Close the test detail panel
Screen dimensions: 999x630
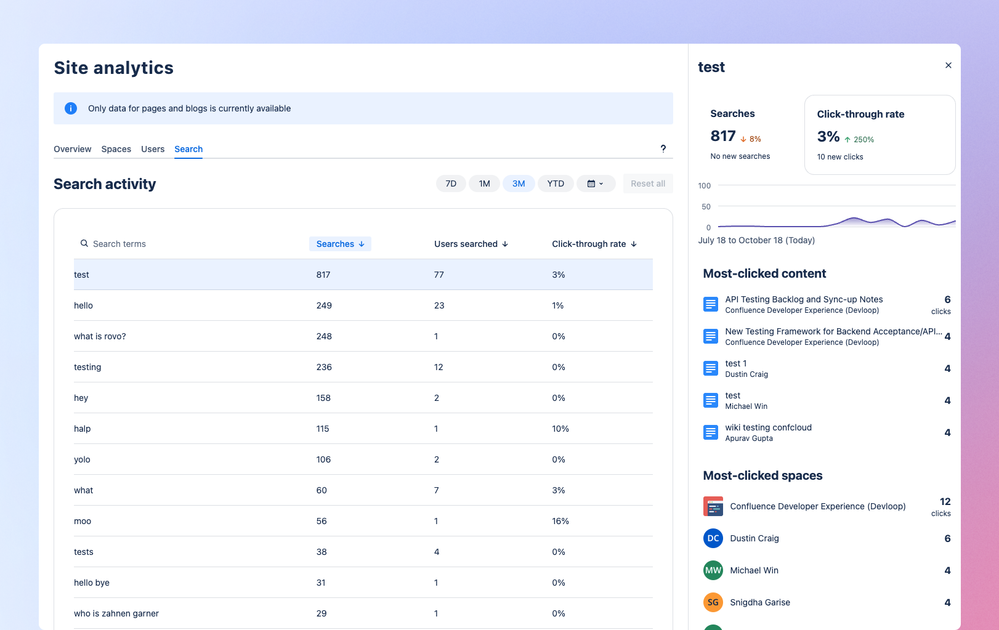click(948, 64)
